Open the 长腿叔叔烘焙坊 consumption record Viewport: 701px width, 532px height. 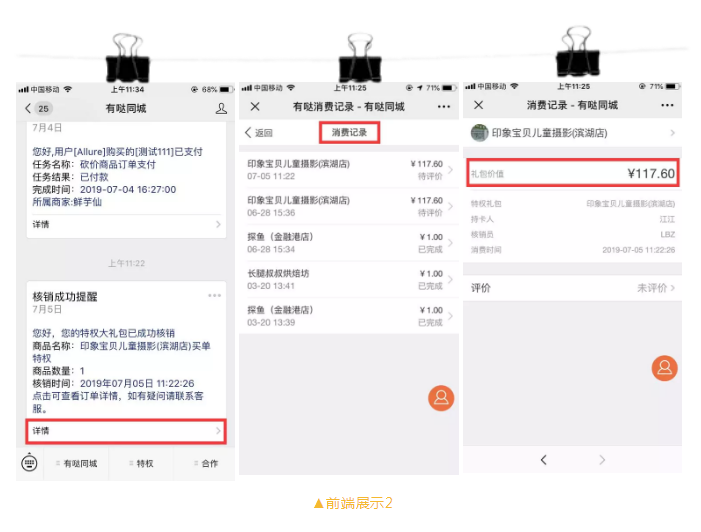[349, 279]
